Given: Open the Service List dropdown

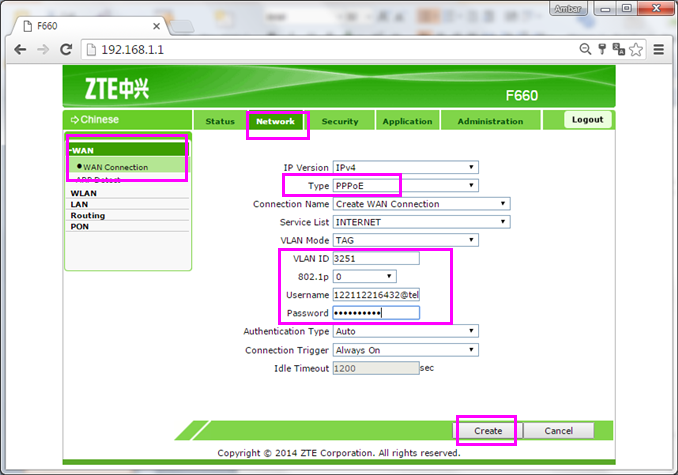Looking at the screenshot, I should click(x=422, y=222).
